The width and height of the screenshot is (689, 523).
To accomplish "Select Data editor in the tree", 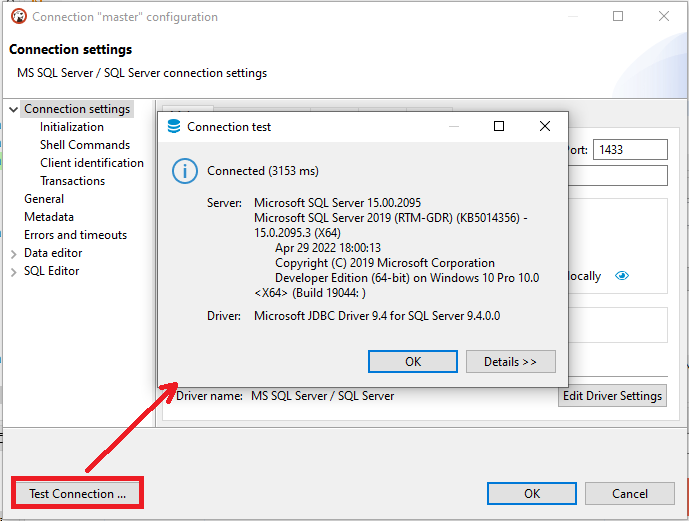I will click(x=53, y=253).
